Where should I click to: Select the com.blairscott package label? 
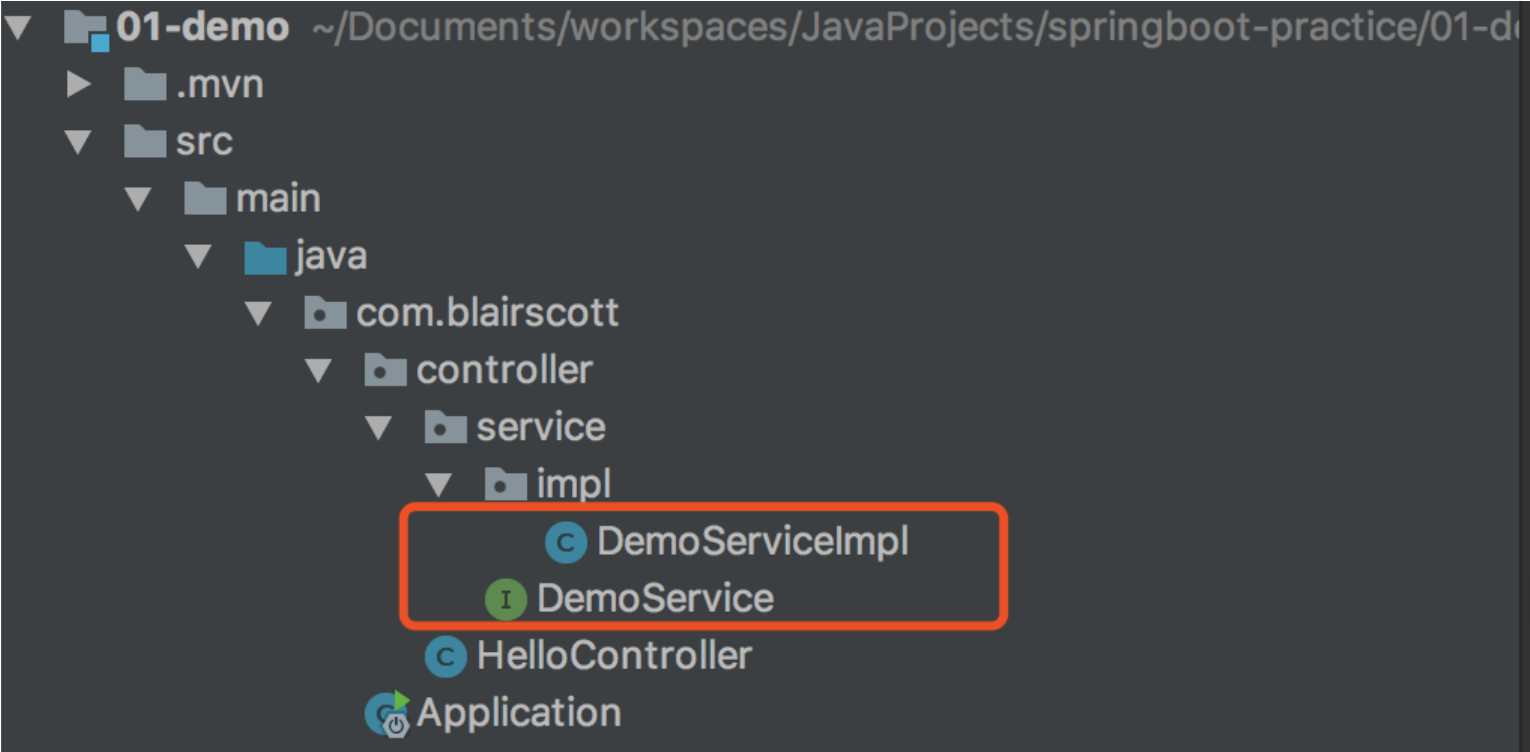point(488,314)
